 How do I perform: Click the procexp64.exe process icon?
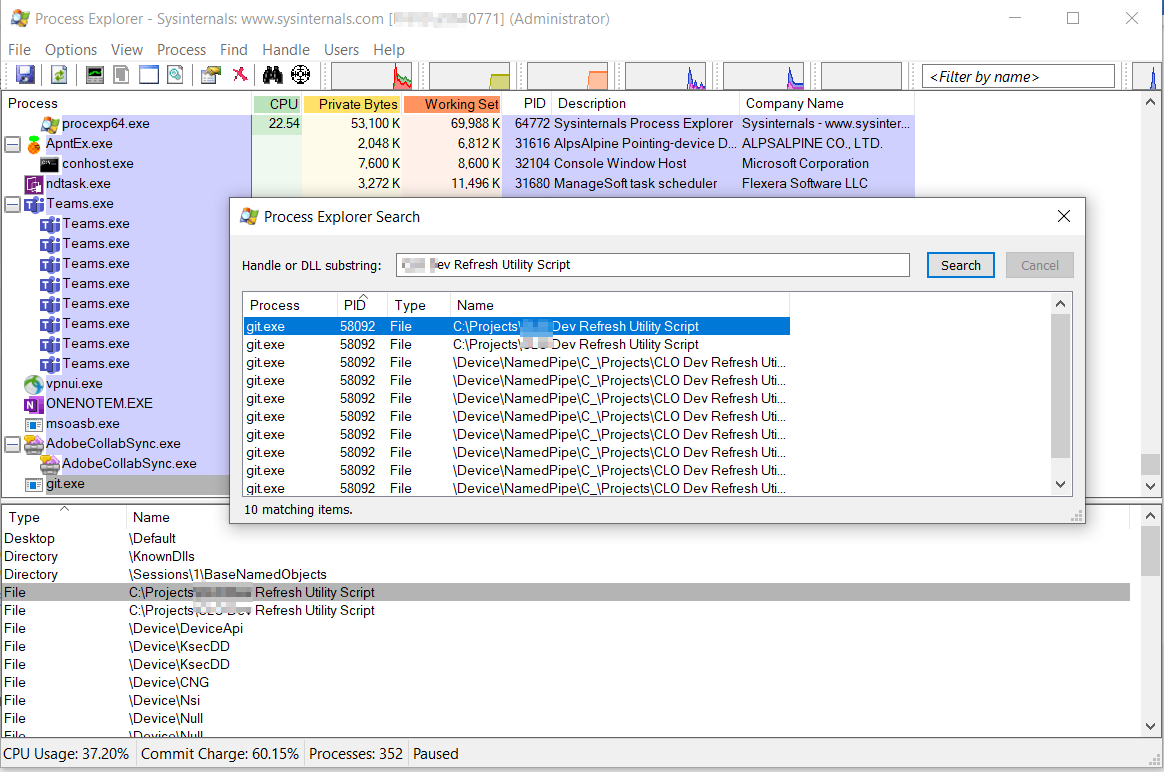pyautogui.click(x=50, y=124)
